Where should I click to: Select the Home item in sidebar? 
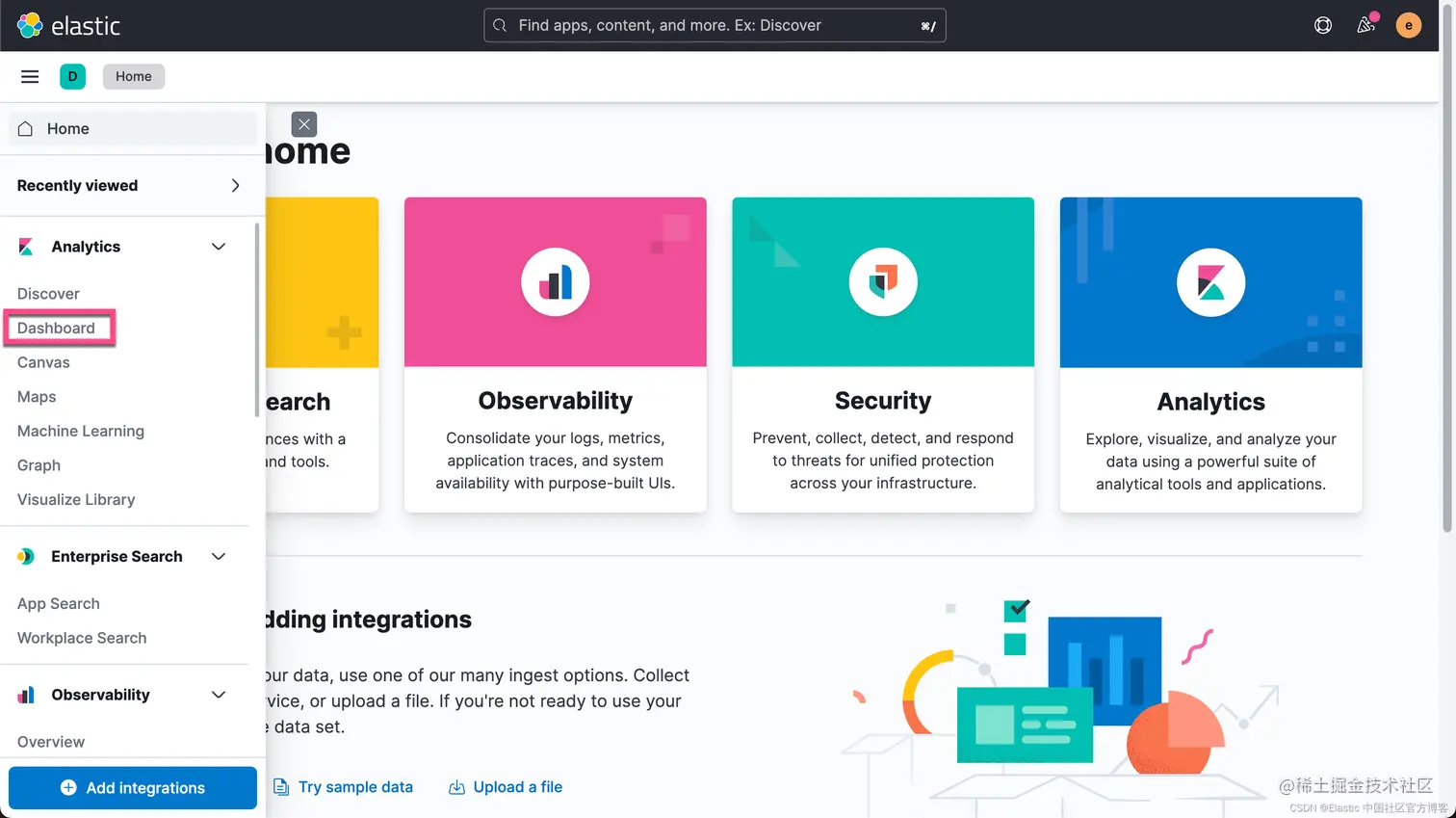point(133,128)
